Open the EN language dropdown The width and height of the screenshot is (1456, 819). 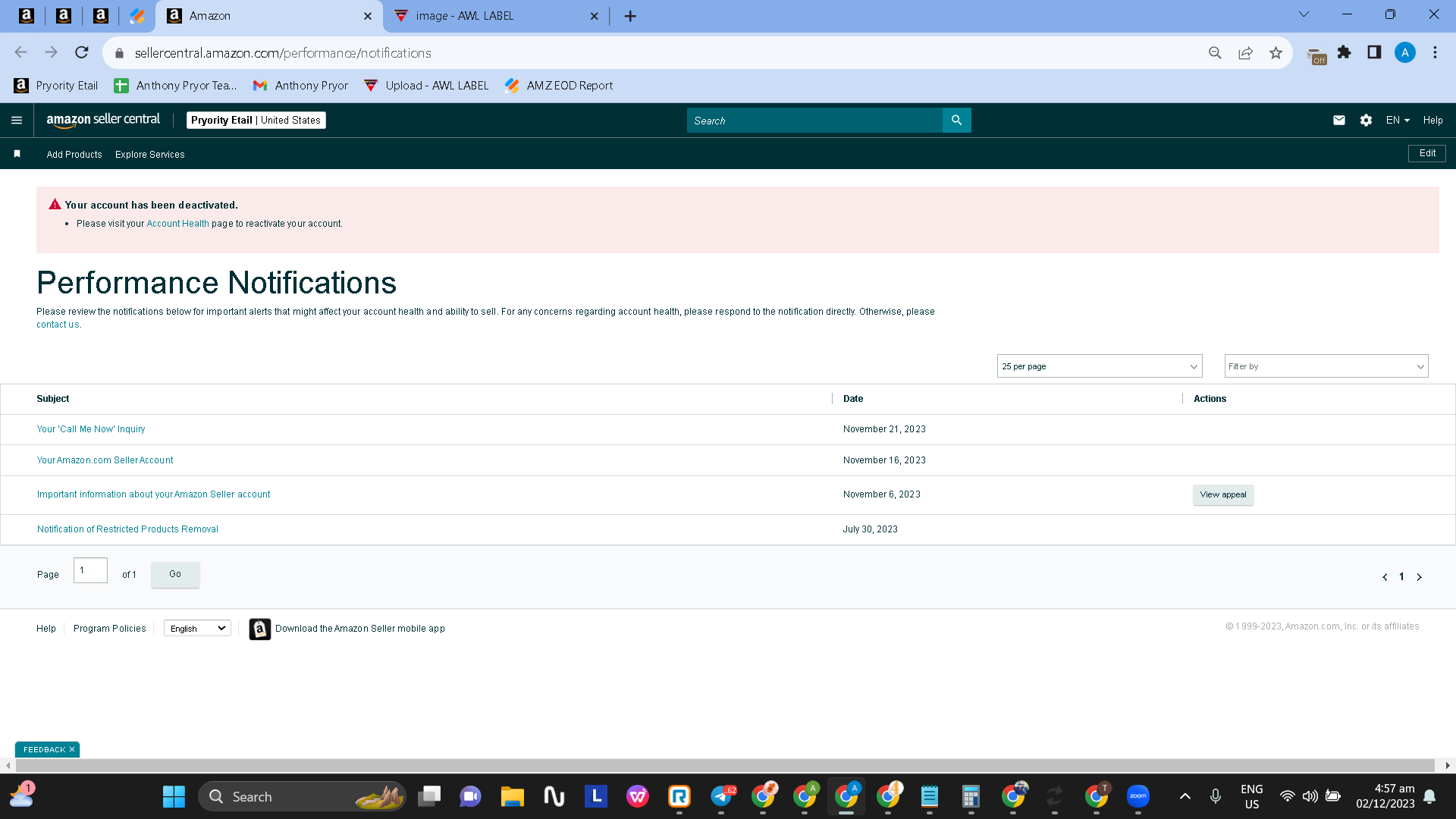1398,120
